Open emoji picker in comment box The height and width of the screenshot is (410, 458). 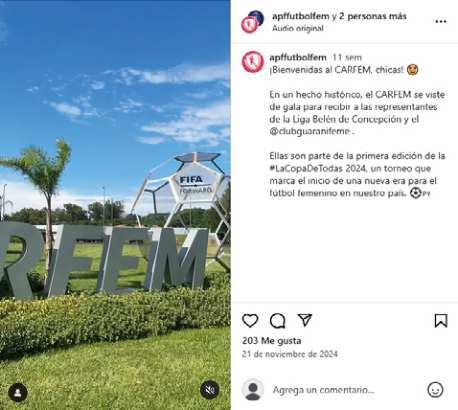(x=435, y=390)
